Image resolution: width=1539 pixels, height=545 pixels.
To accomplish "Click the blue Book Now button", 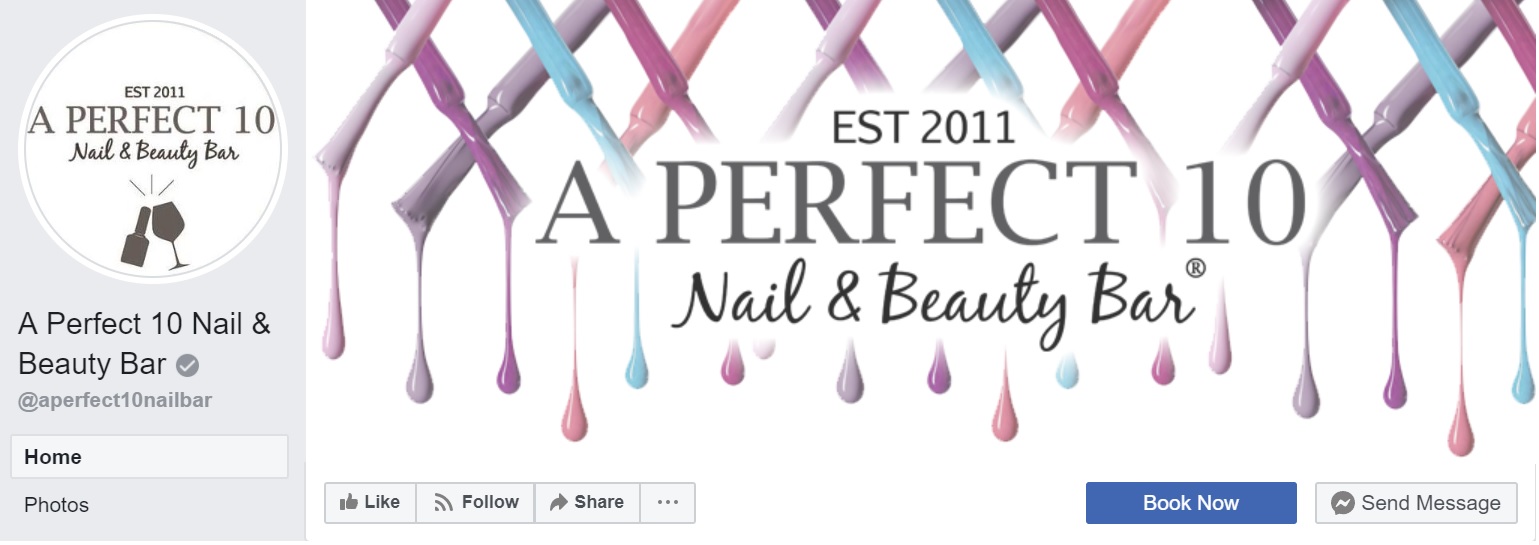I will point(1191,503).
